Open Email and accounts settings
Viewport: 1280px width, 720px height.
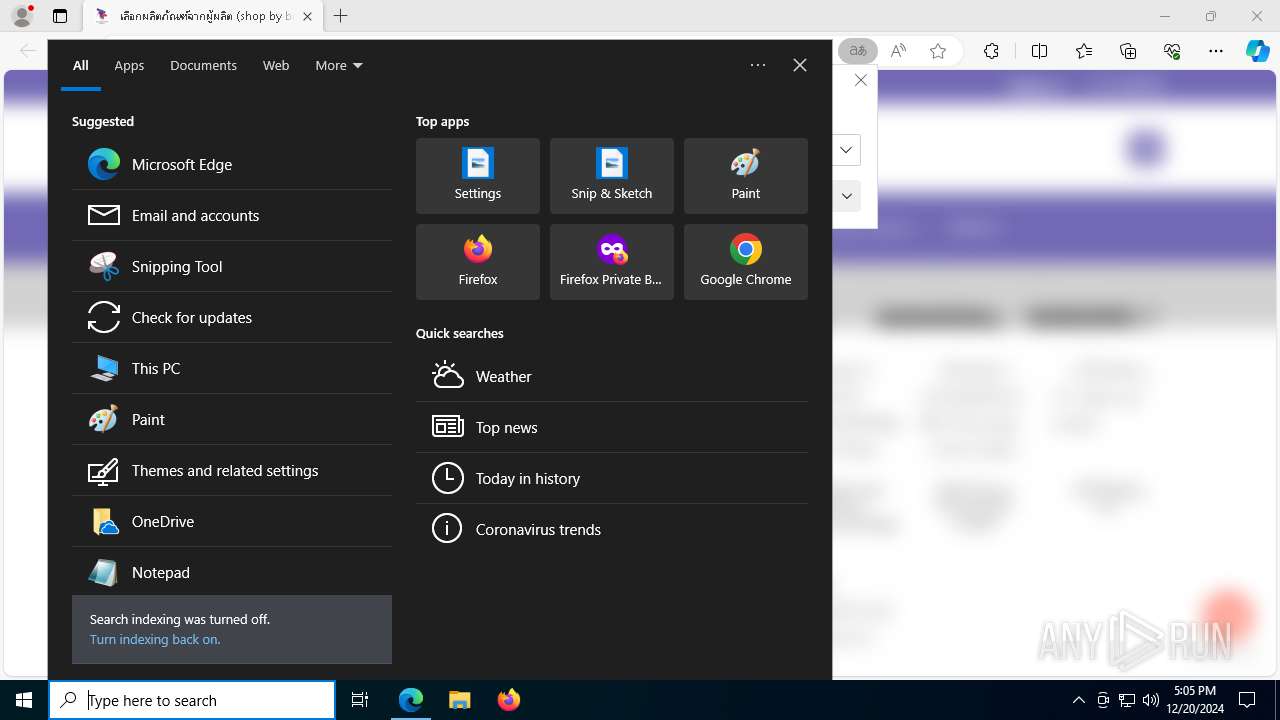[232, 215]
